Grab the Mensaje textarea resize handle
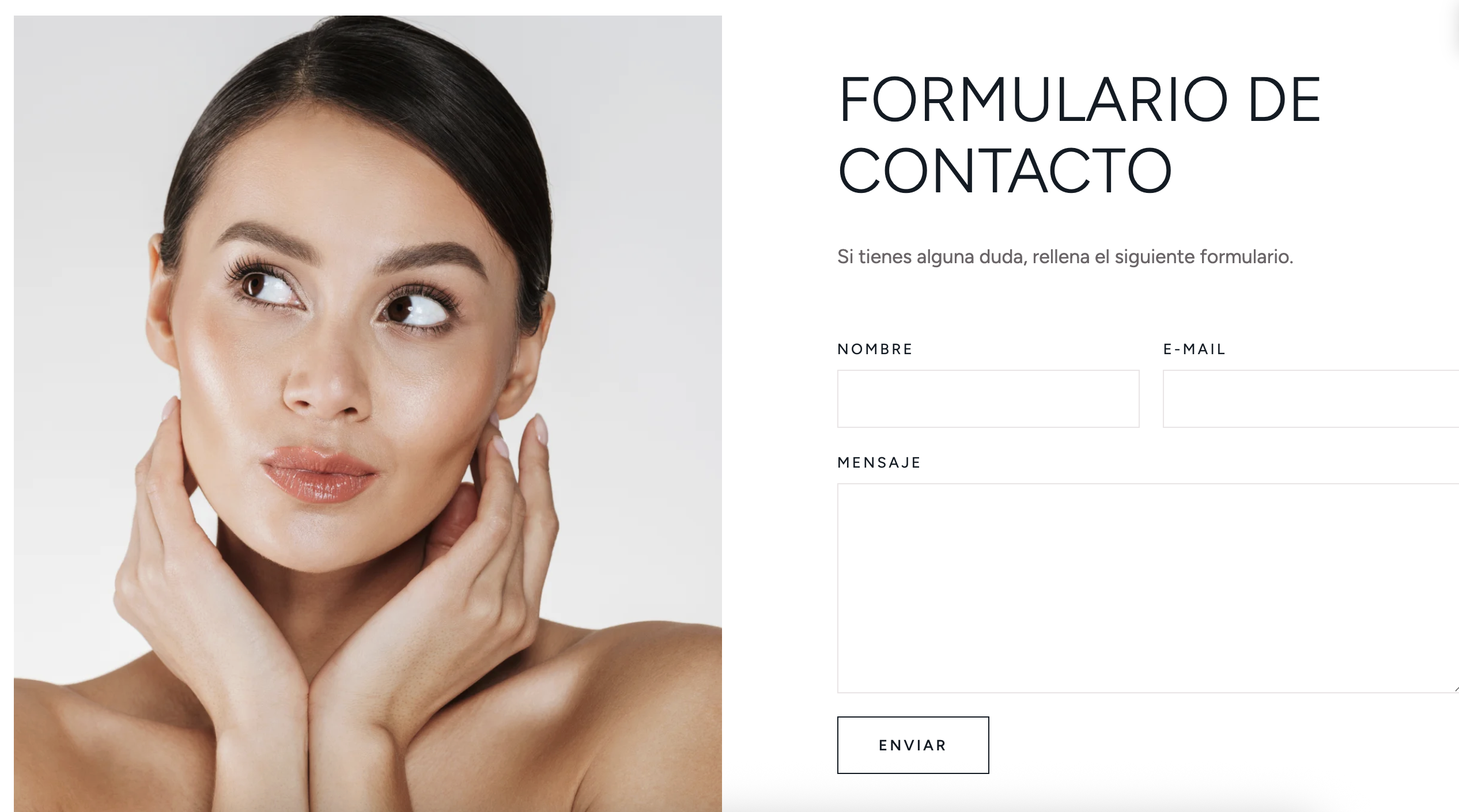This screenshot has width=1459, height=812. pos(1456,689)
